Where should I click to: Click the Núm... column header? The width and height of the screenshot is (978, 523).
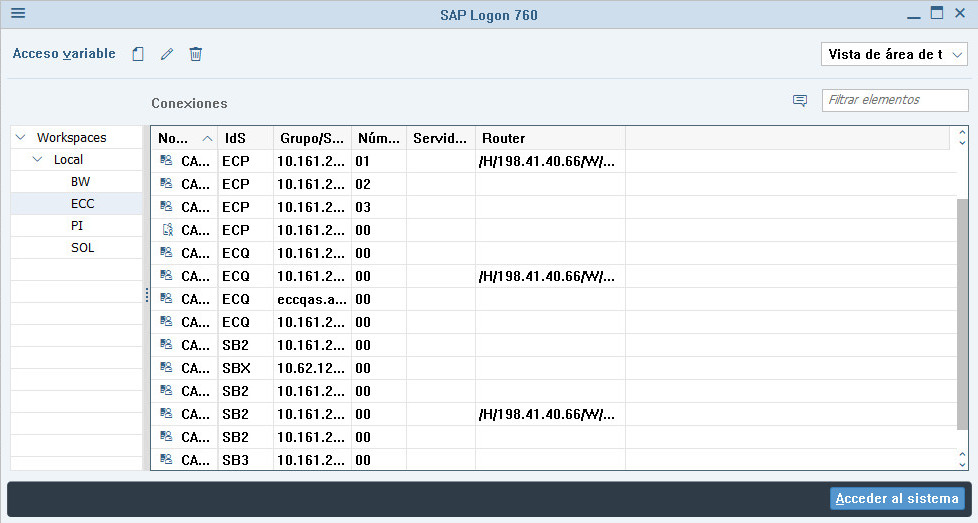coord(379,138)
